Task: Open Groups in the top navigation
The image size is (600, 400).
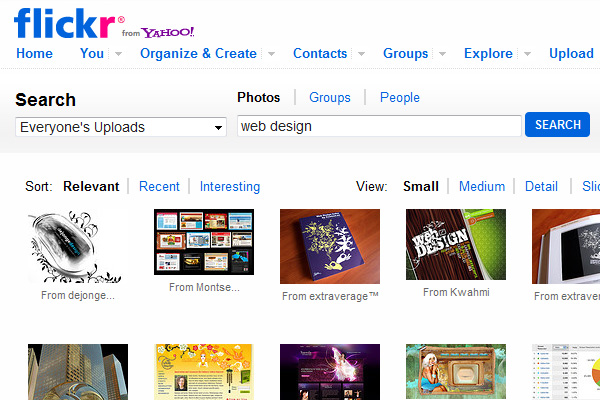Action: pyautogui.click(x=406, y=54)
